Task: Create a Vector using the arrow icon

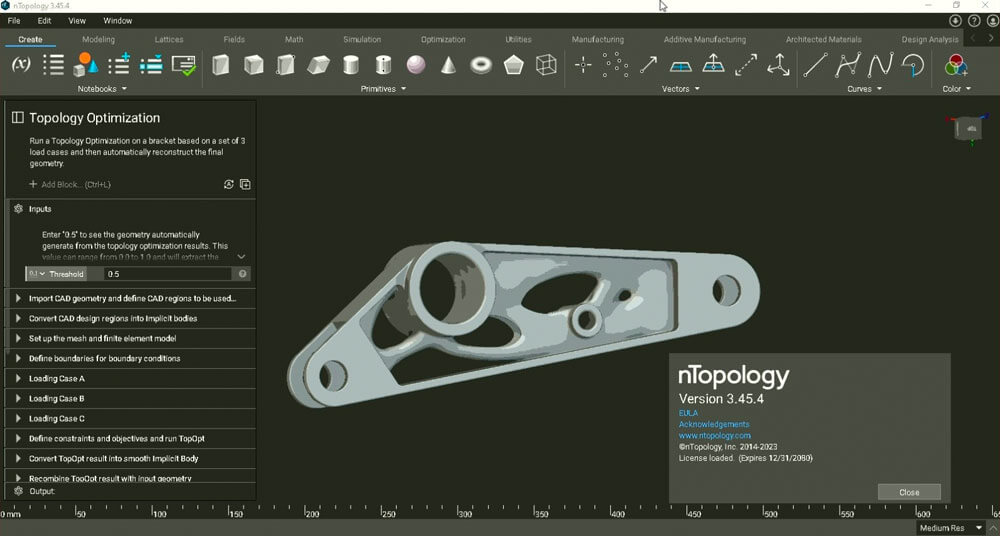Action: point(649,65)
